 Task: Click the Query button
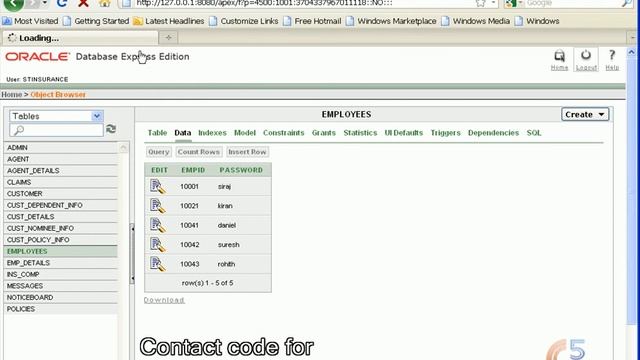click(x=158, y=152)
